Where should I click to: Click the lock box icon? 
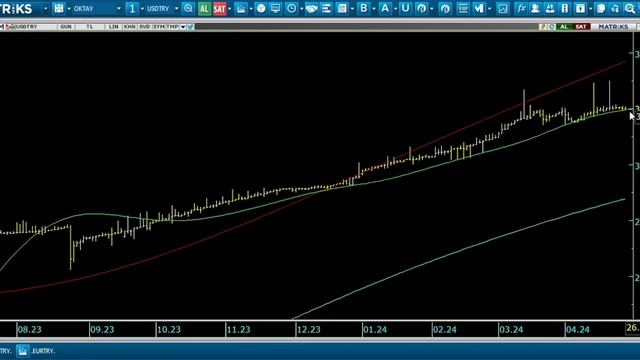580,8
